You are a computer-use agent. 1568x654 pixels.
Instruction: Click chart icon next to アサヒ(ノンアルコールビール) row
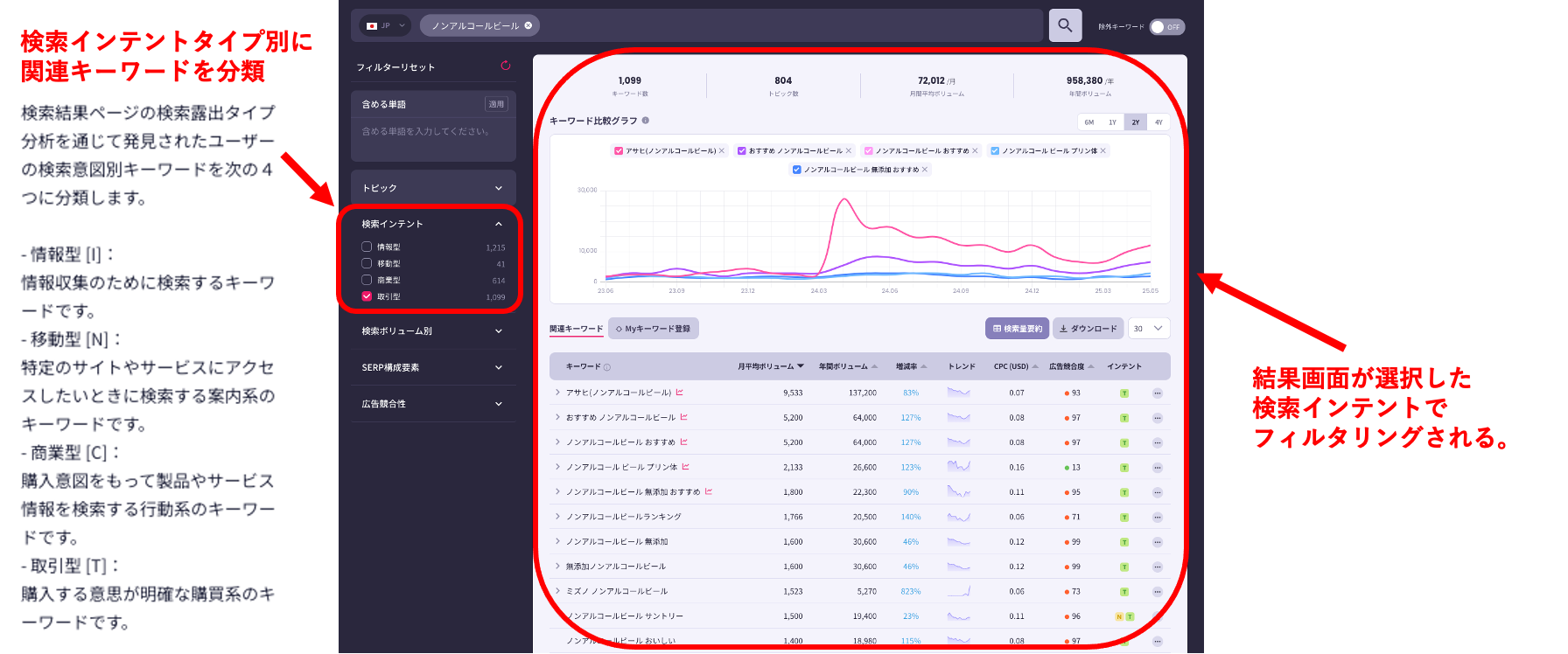point(680,393)
